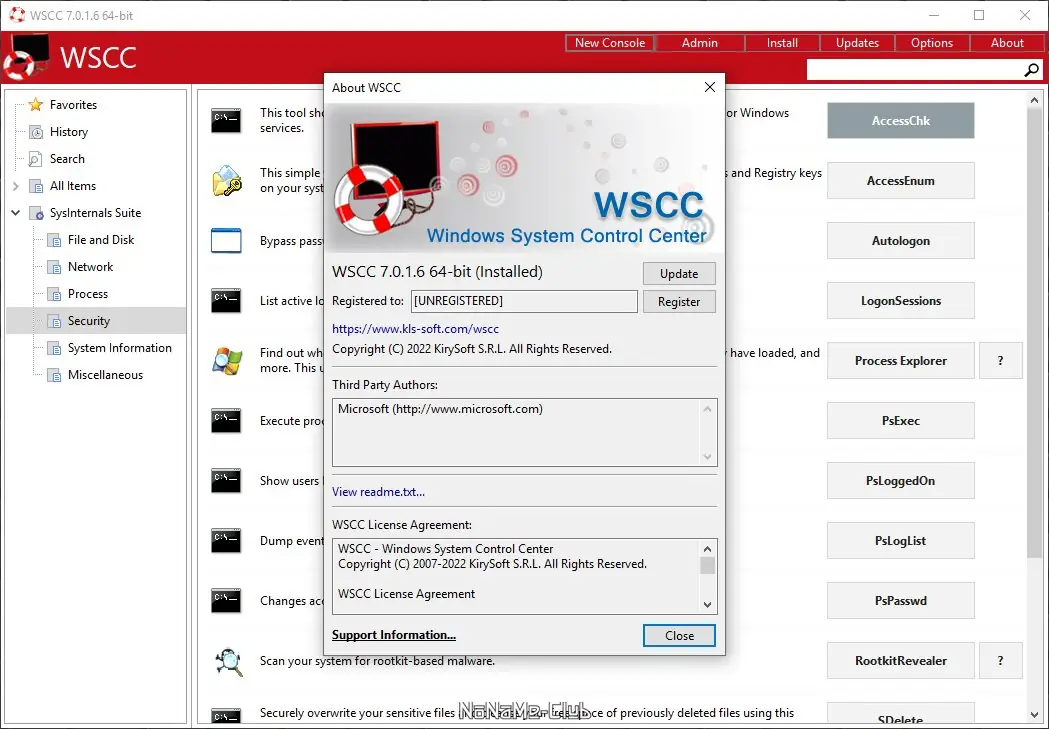The image size is (1049, 729).
Task: Open the Install menu
Action: pyautogui.click(x=782, y=43)
